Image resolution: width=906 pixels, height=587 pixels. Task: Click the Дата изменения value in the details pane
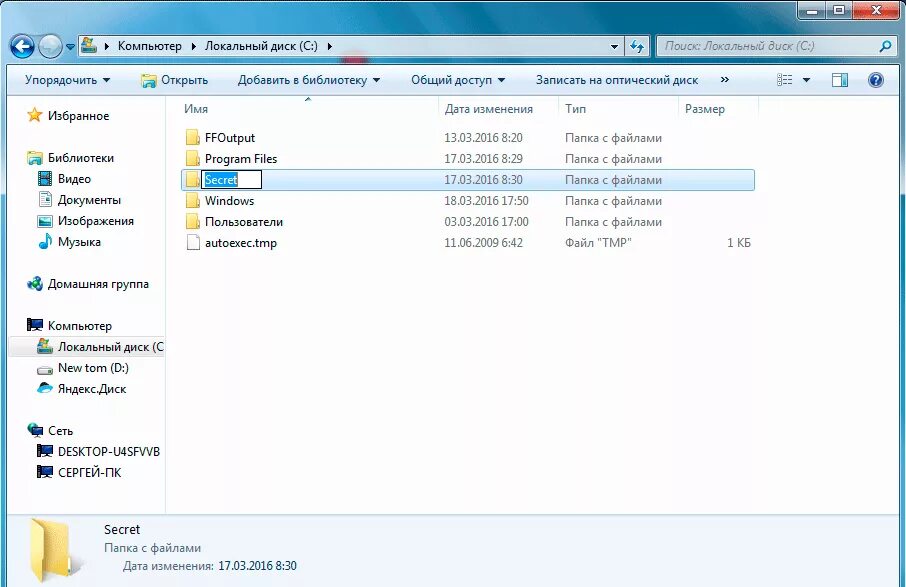click(257, 566)
